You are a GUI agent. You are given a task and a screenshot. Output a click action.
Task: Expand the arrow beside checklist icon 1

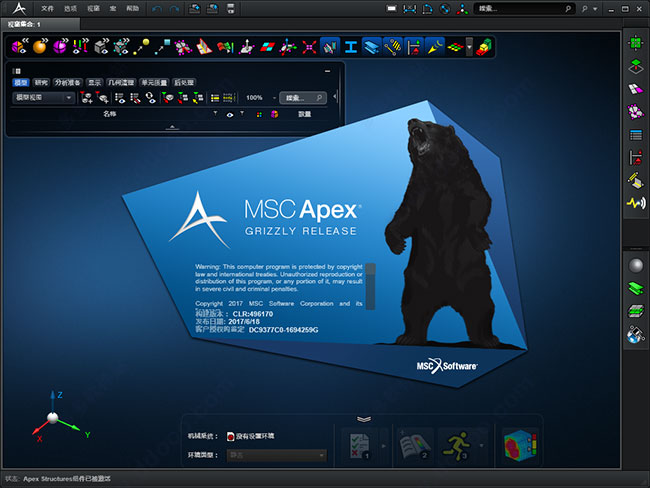point(383,446)
